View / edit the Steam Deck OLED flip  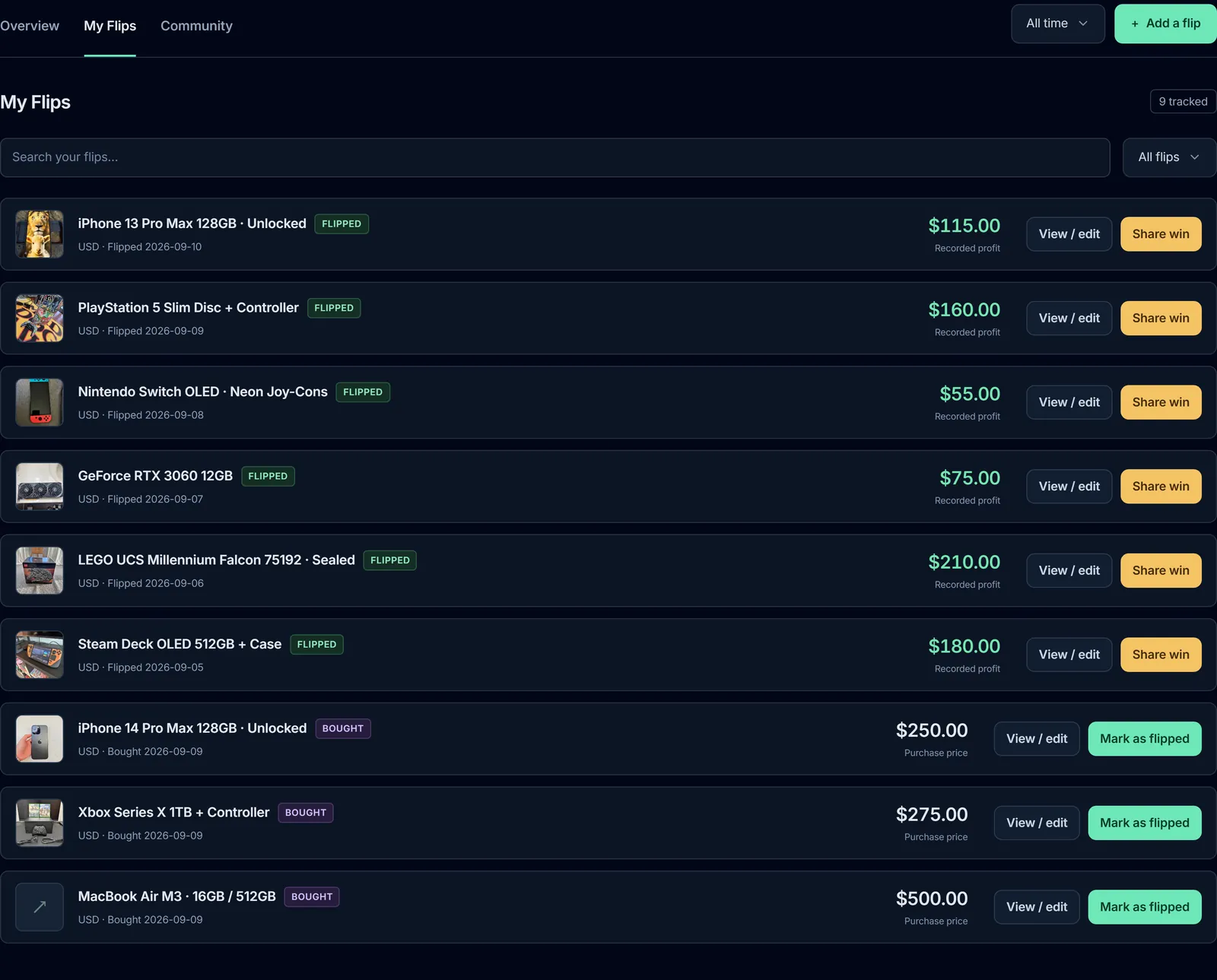pos(1069,655)
